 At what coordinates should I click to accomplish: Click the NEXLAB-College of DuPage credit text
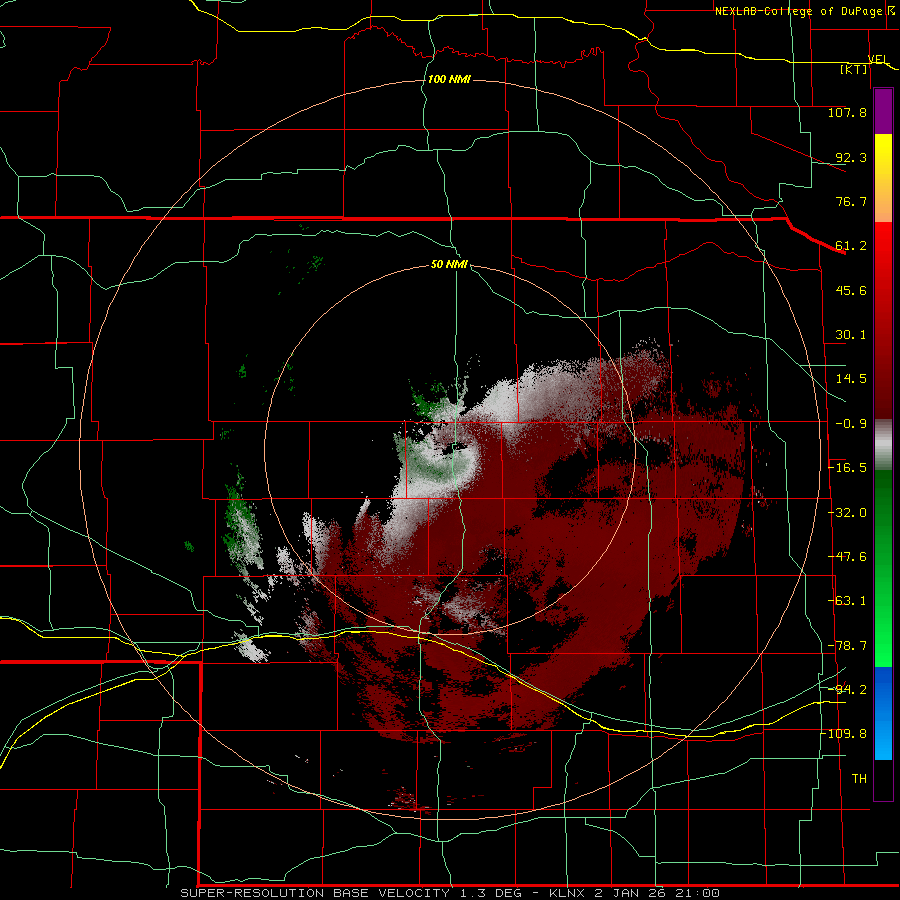tap(804, 11)
